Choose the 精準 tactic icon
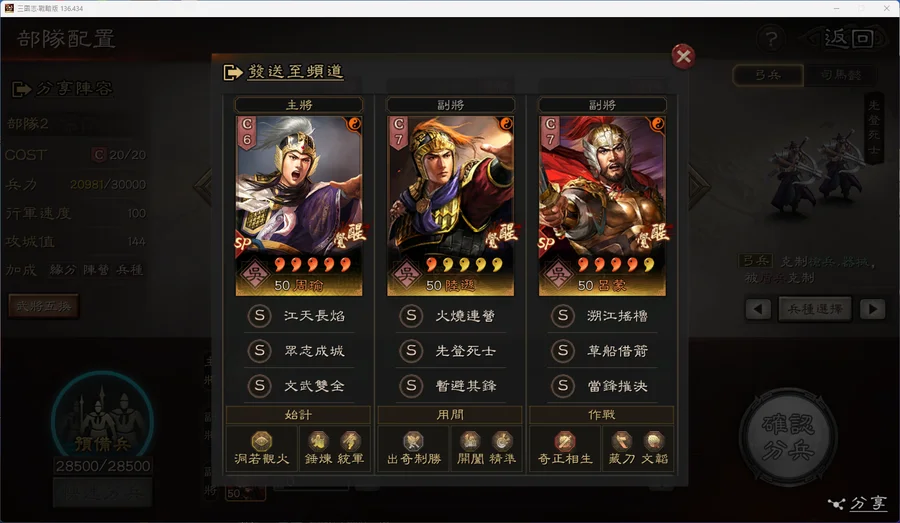This screenshot has height=523, width=900. [502, 441]
